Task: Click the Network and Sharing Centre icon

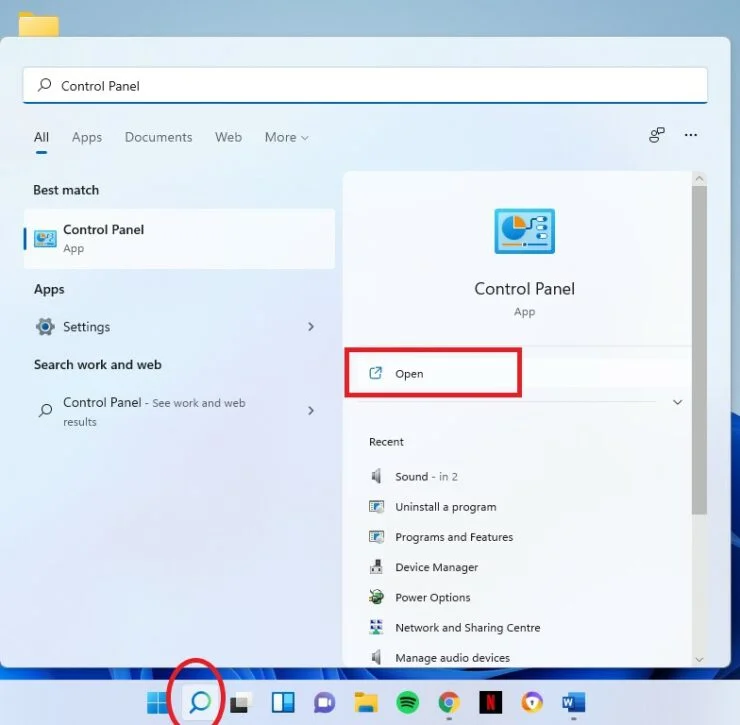Action: [376, 627]
